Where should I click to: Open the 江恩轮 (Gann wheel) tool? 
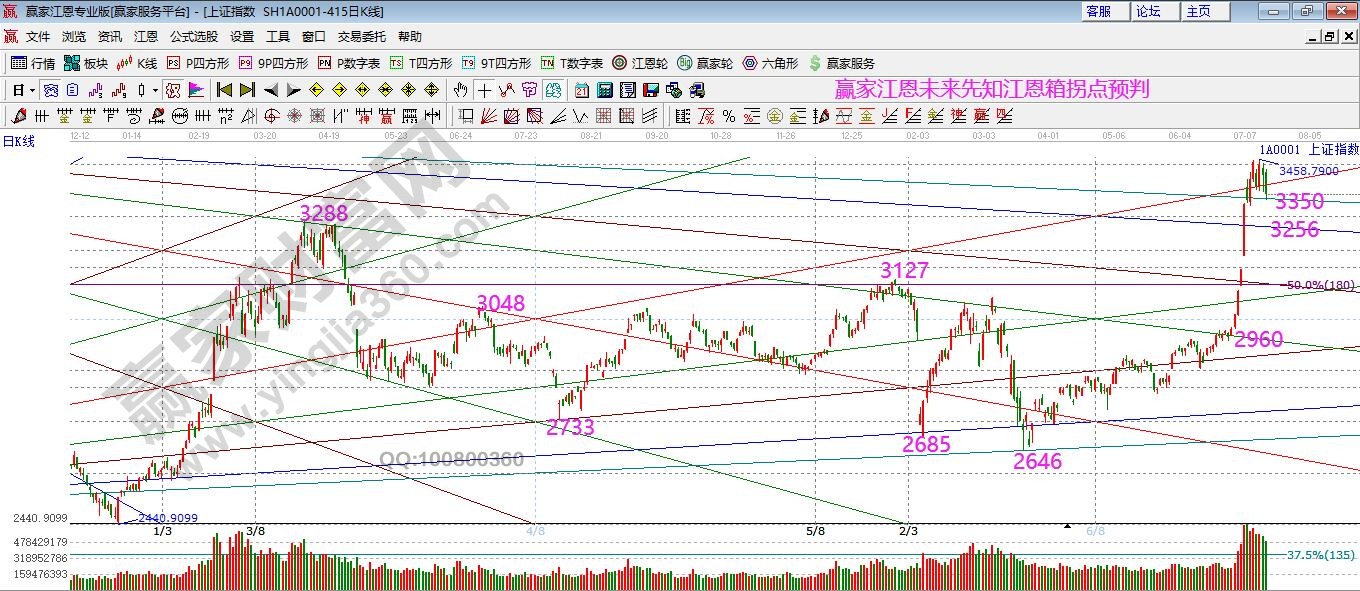pyautogui.click(x=641, y=63)
